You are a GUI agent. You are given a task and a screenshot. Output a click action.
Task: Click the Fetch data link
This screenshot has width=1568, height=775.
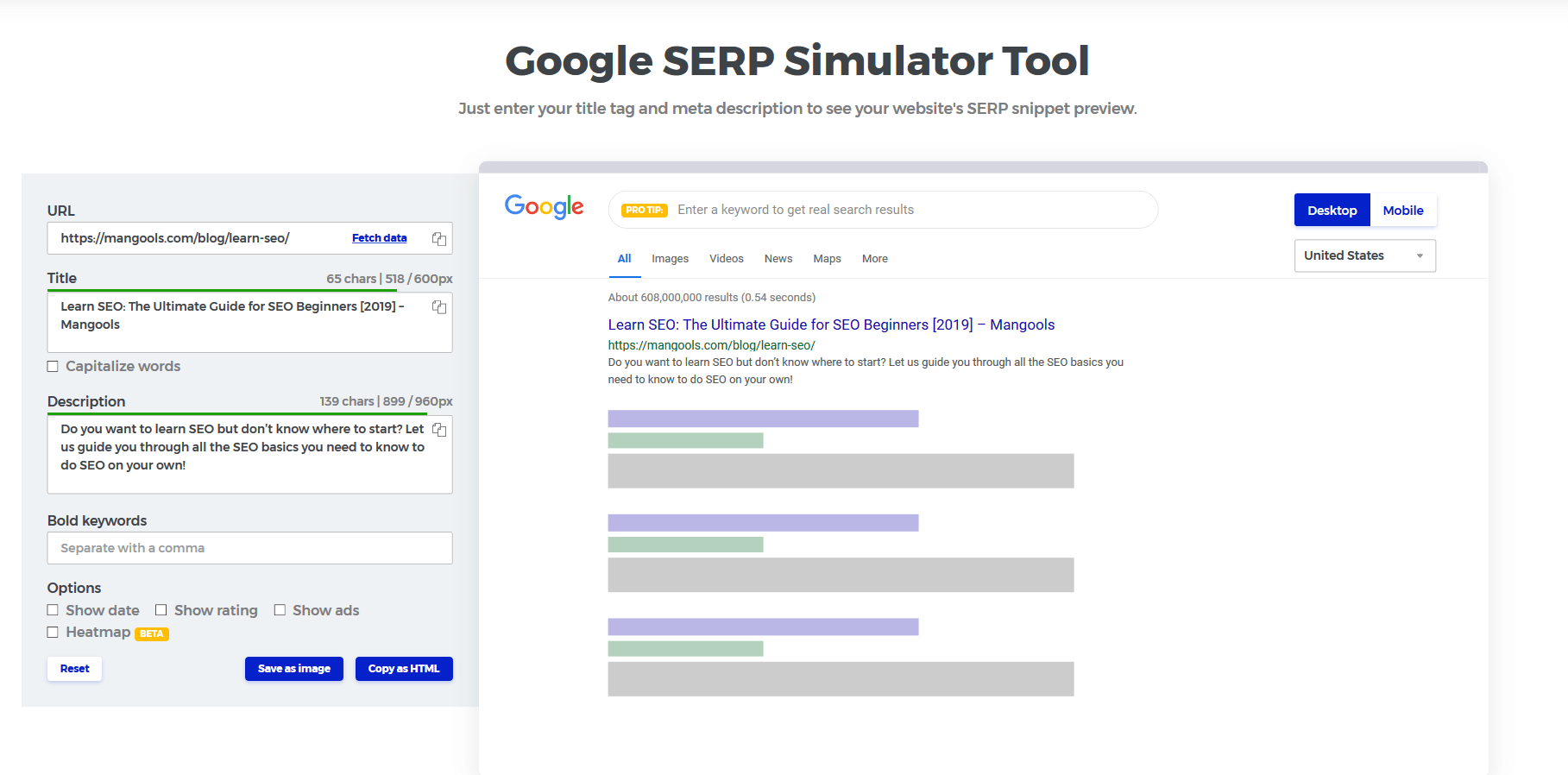point(379,238)
